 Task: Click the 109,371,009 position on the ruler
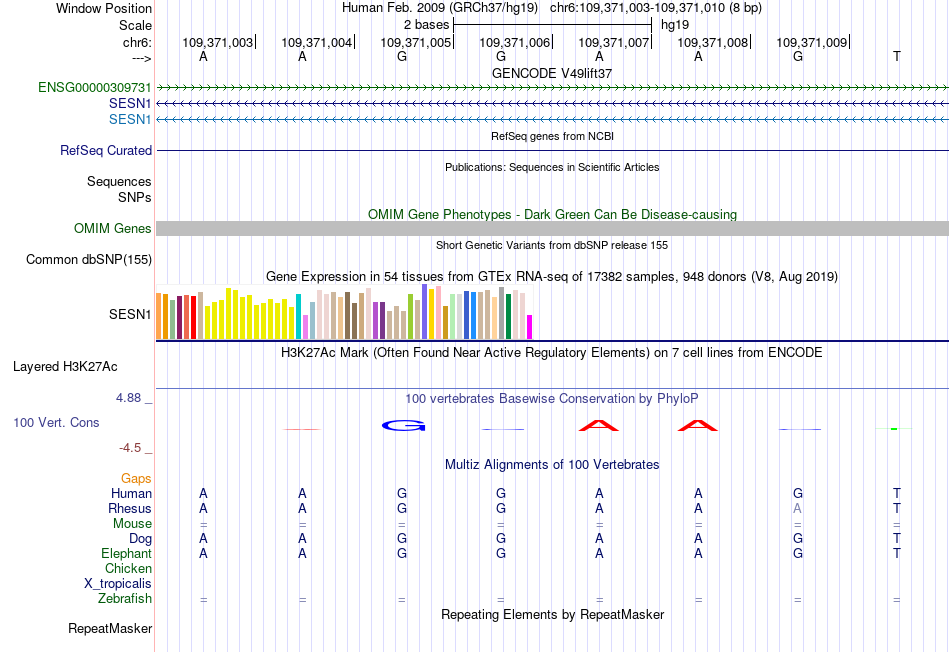tap(812, 42)
